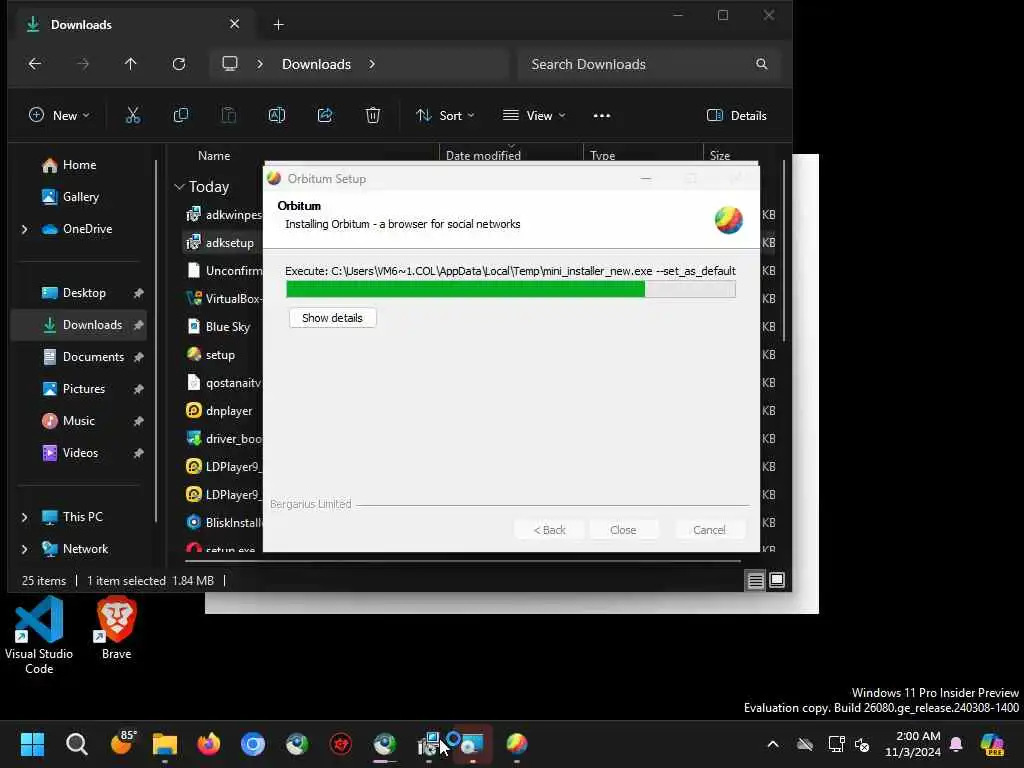The width and height of the screenshot is (1024, 768).
Task: Open Orbitum icon on taskbar
Action: 517,744
